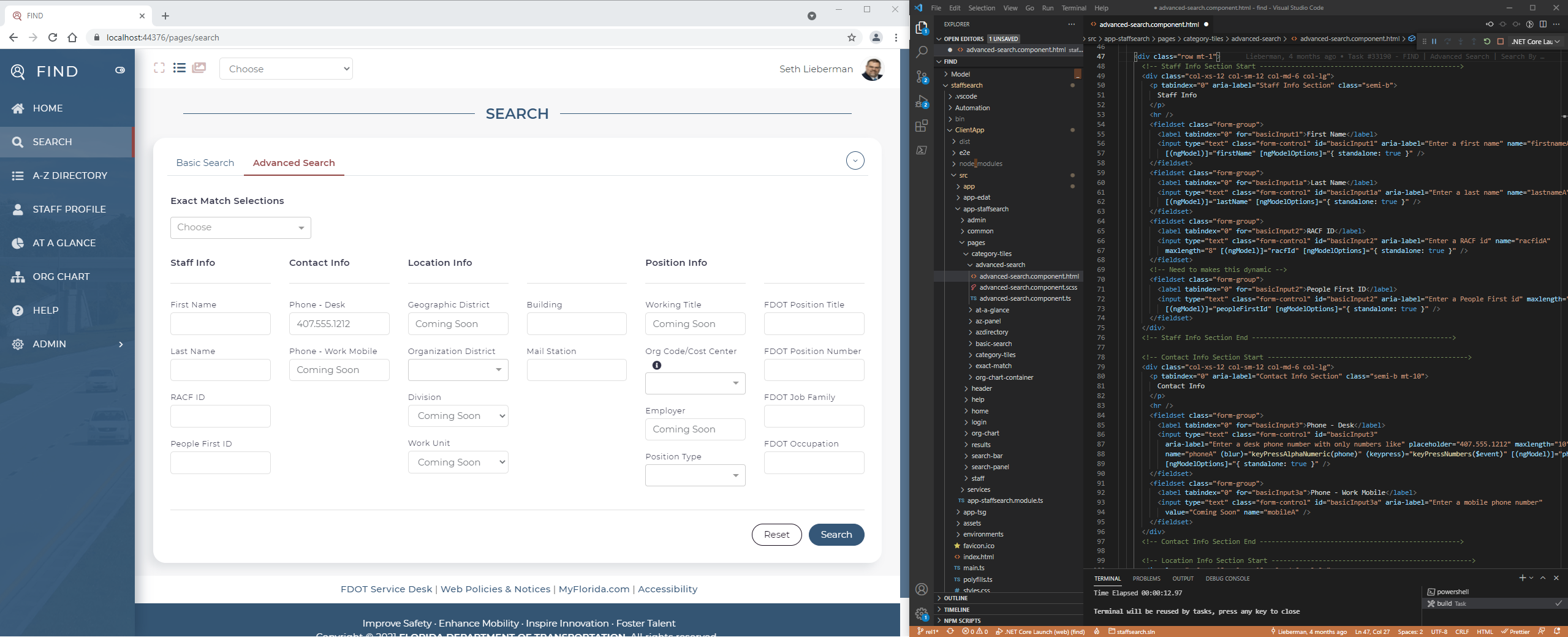Stop debugging with the red square
Viewport: 1568px width, 637px height.
pyautogui.click(x=1500, y=42)
